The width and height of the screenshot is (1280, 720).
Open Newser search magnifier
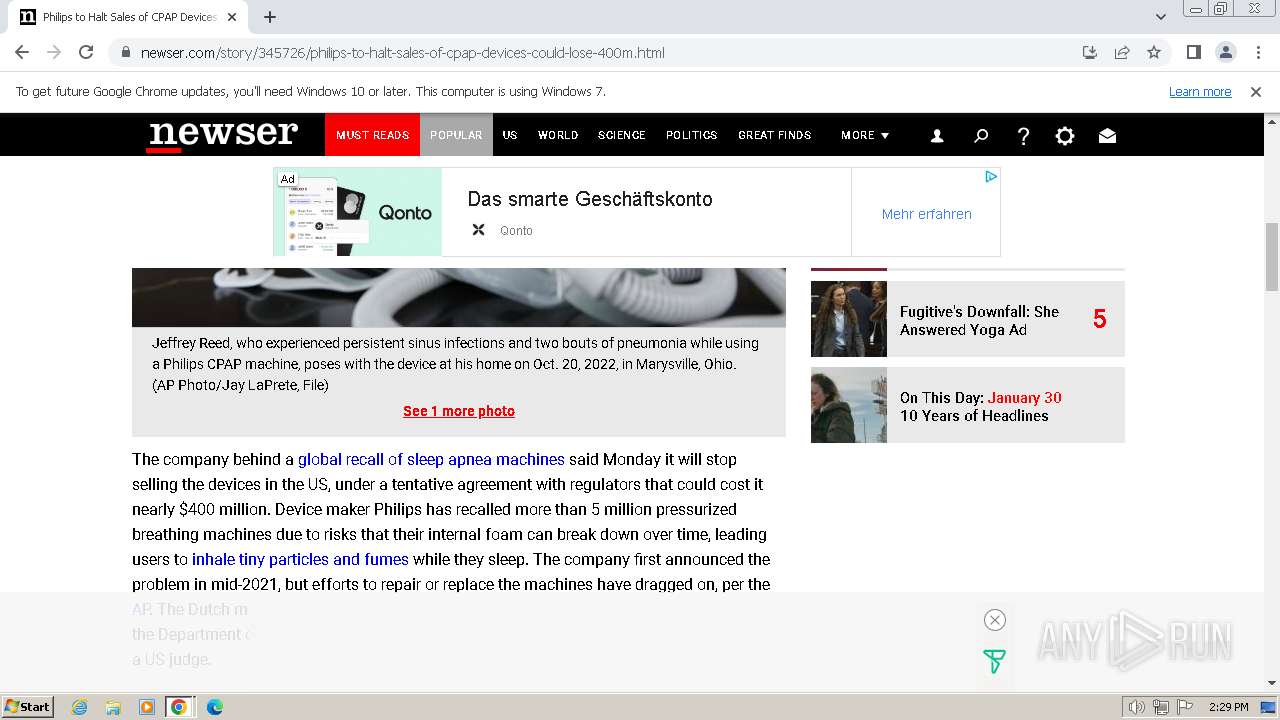[x=981, y=136]
